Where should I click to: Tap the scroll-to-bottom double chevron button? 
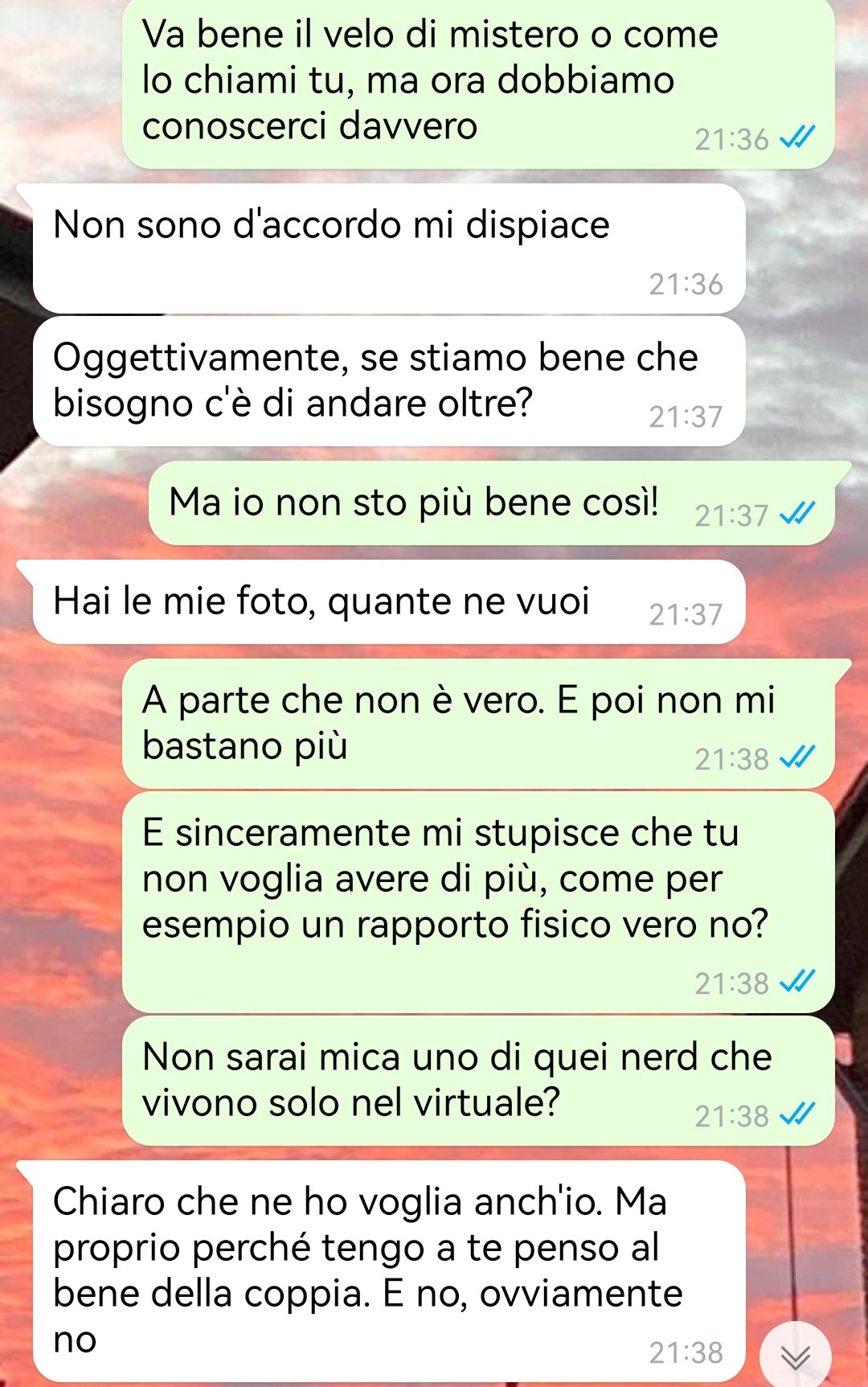tap(796, 1358)
